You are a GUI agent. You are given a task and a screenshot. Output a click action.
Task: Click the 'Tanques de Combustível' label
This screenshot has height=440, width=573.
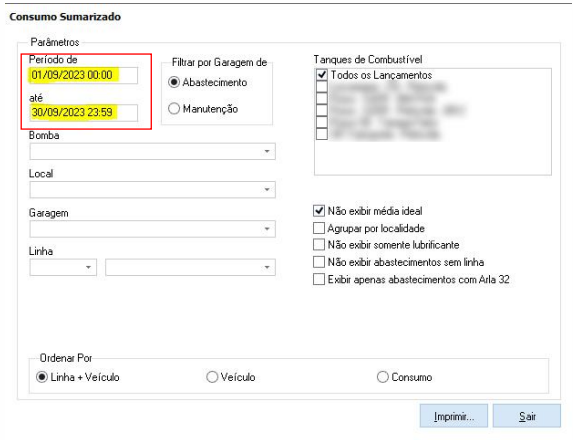pos(368,59)
